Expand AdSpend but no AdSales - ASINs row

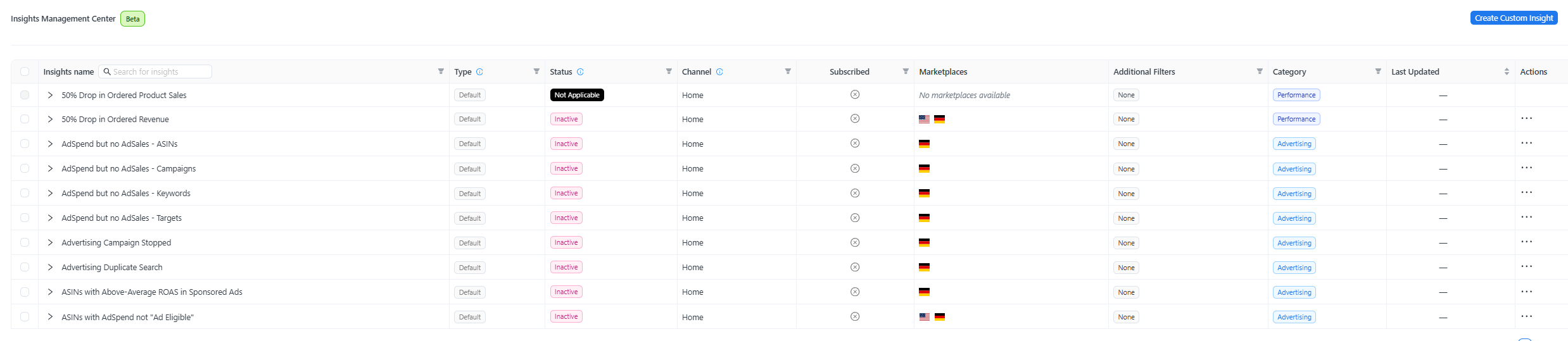tap(50, 144)
